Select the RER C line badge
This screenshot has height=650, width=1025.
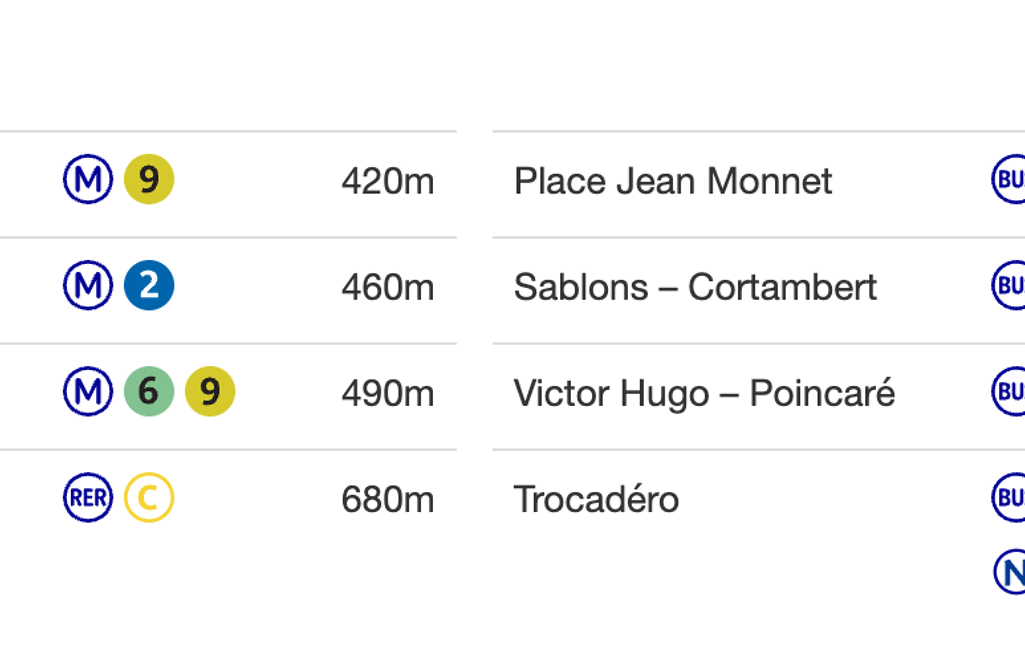149,498
